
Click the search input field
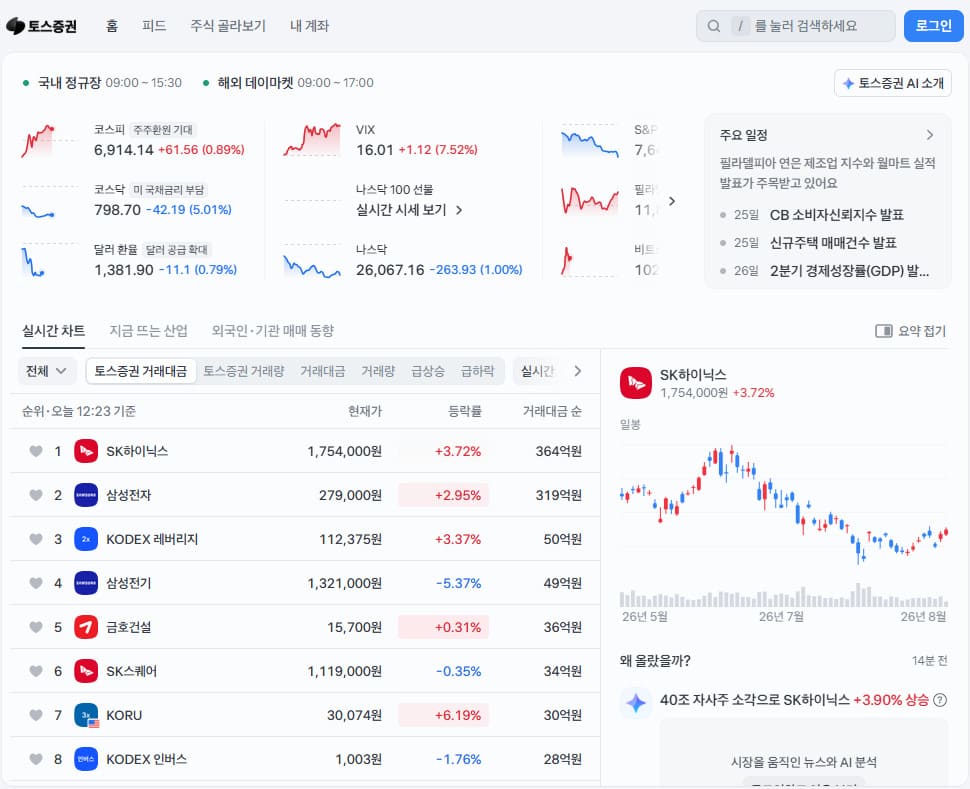(796, 26)
